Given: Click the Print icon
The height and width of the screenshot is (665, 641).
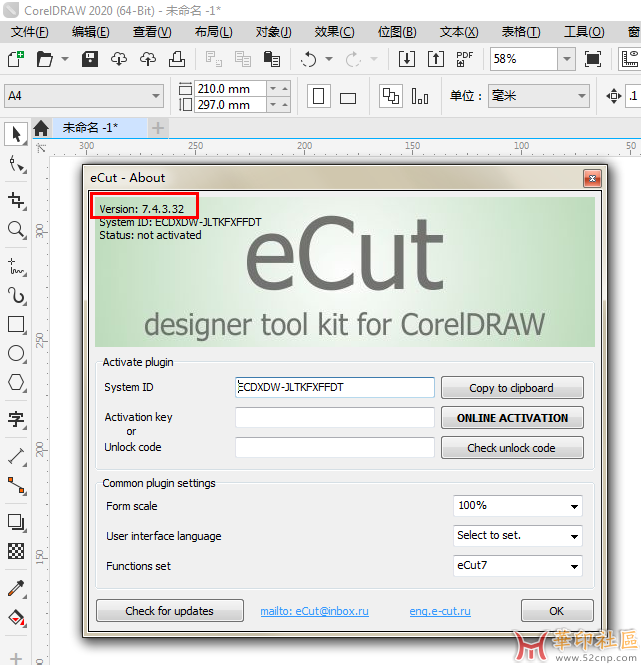Looking at the screenshot, I should tap(177, 59).
